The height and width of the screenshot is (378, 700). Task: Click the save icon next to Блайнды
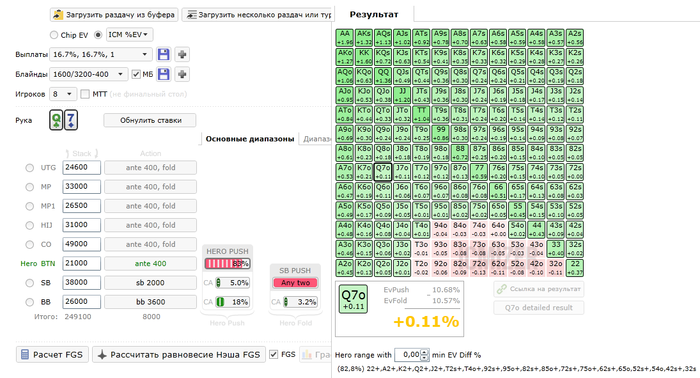(x=163, y=74)
